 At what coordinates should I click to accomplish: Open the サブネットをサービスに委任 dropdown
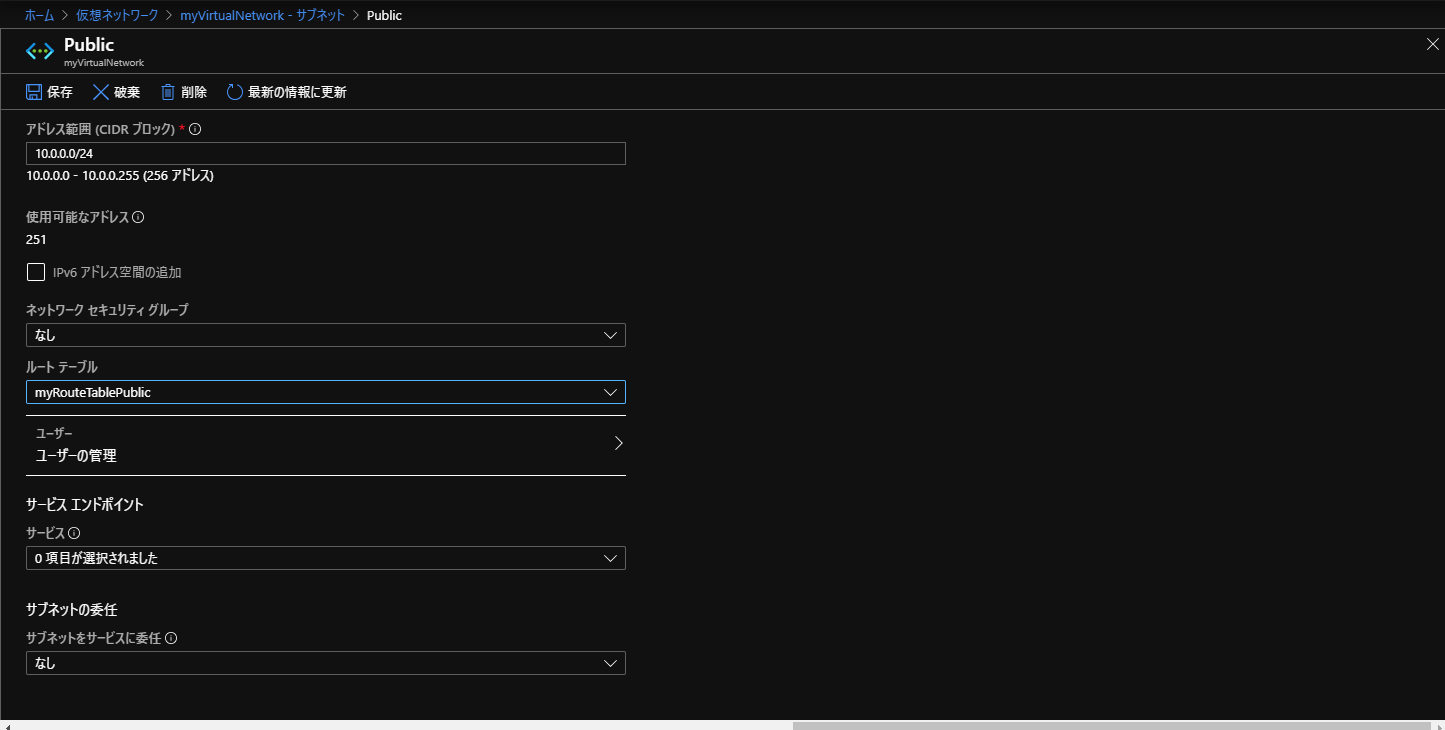click(x=326, y=663)
